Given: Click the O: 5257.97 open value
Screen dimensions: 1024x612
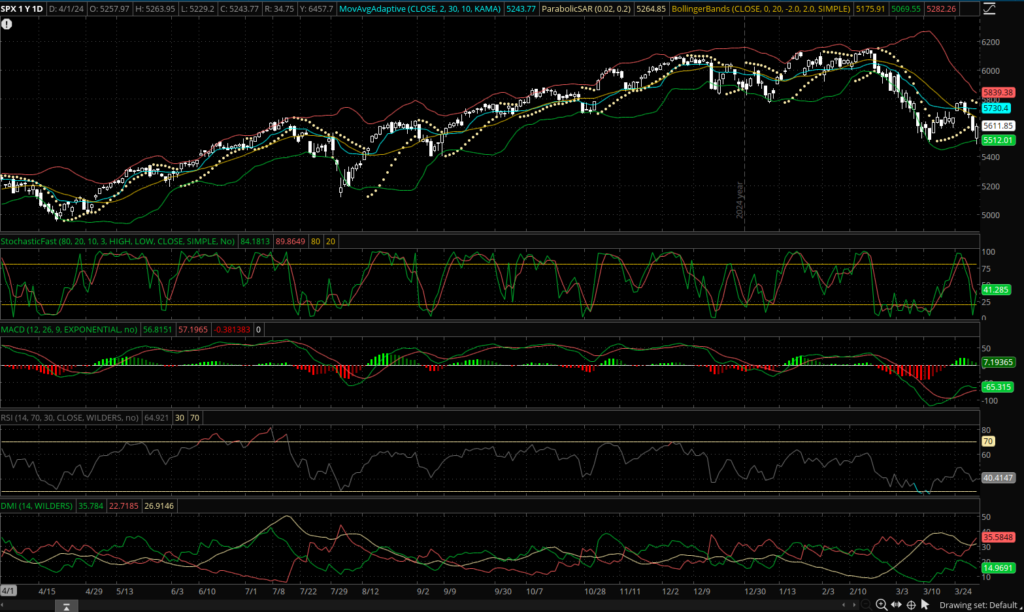Looking at the screenshot, I should coord(109,8).
